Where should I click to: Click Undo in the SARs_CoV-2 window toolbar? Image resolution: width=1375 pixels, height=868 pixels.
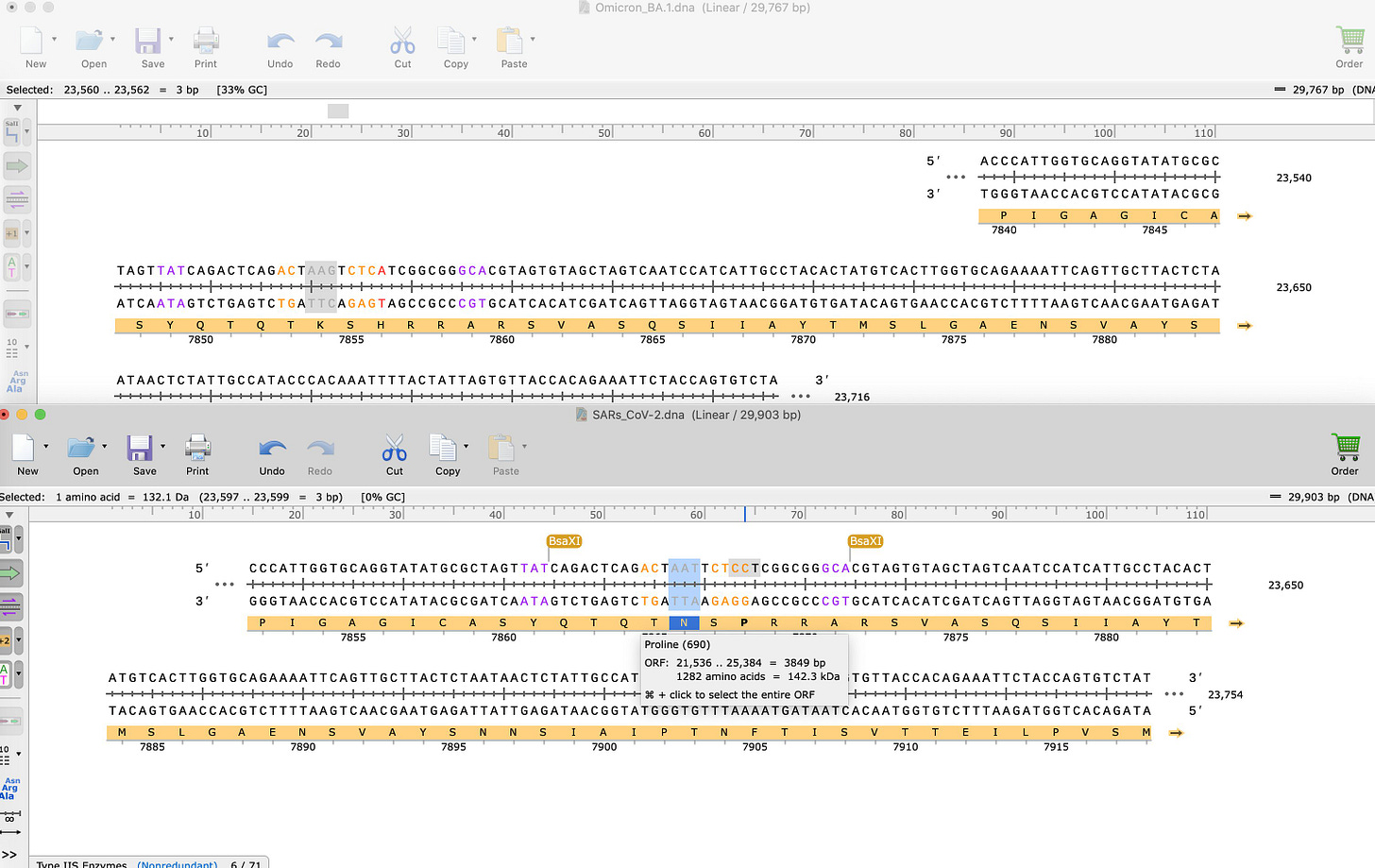click(x=272, y=454)
